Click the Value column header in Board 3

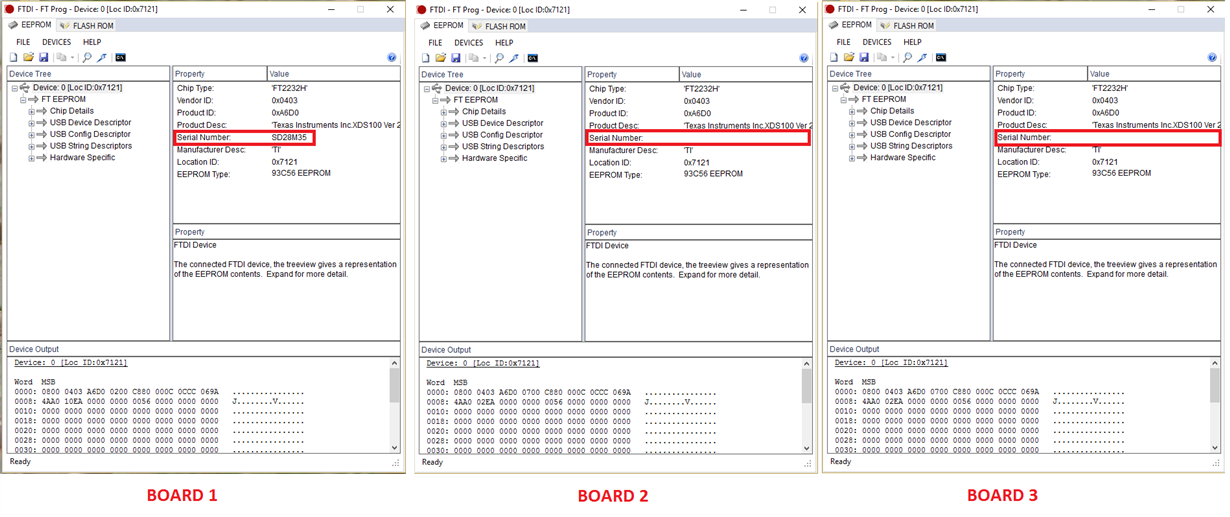[1153, 74]
